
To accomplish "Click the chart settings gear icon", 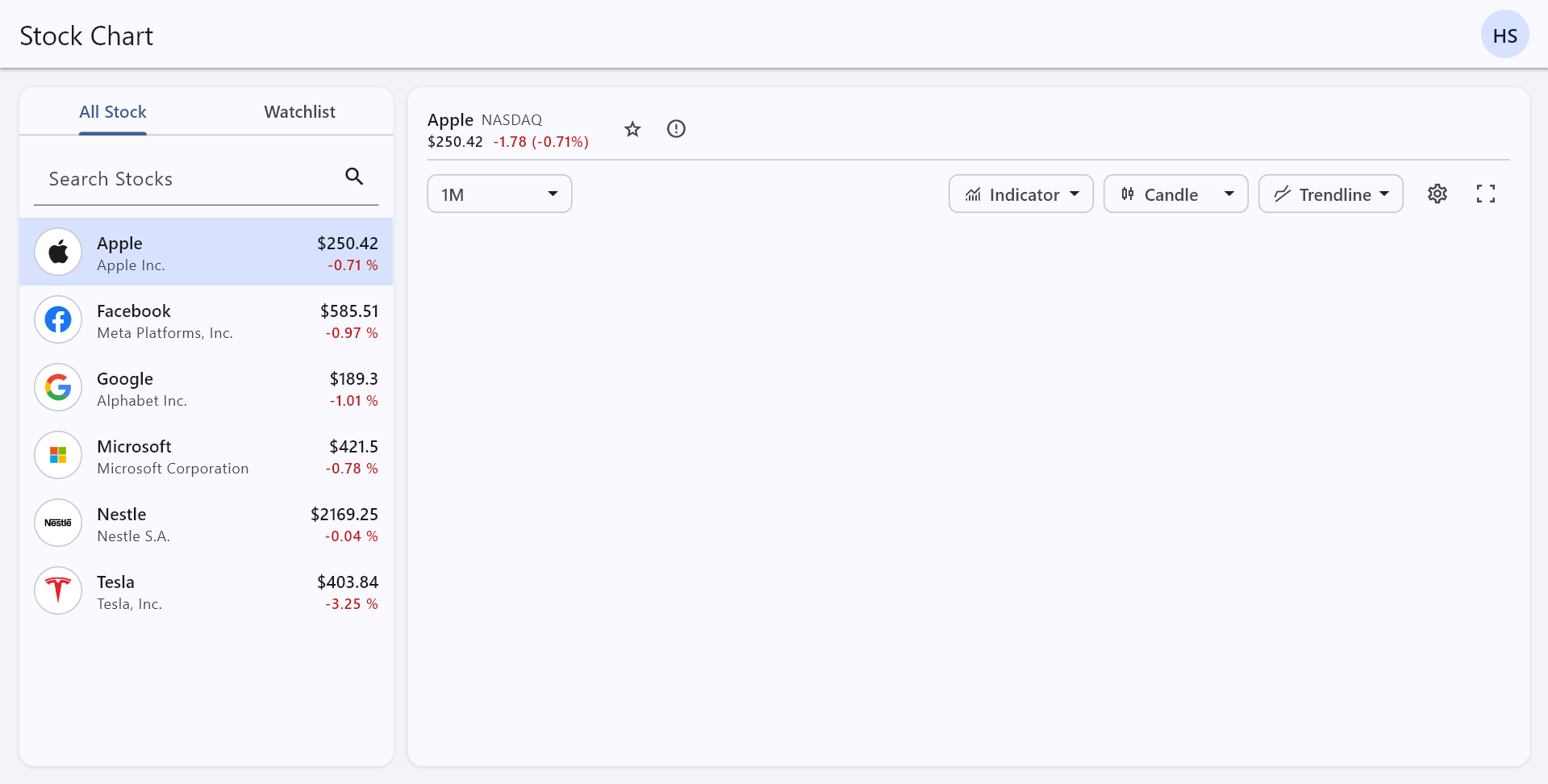I will coord(1437,194).
